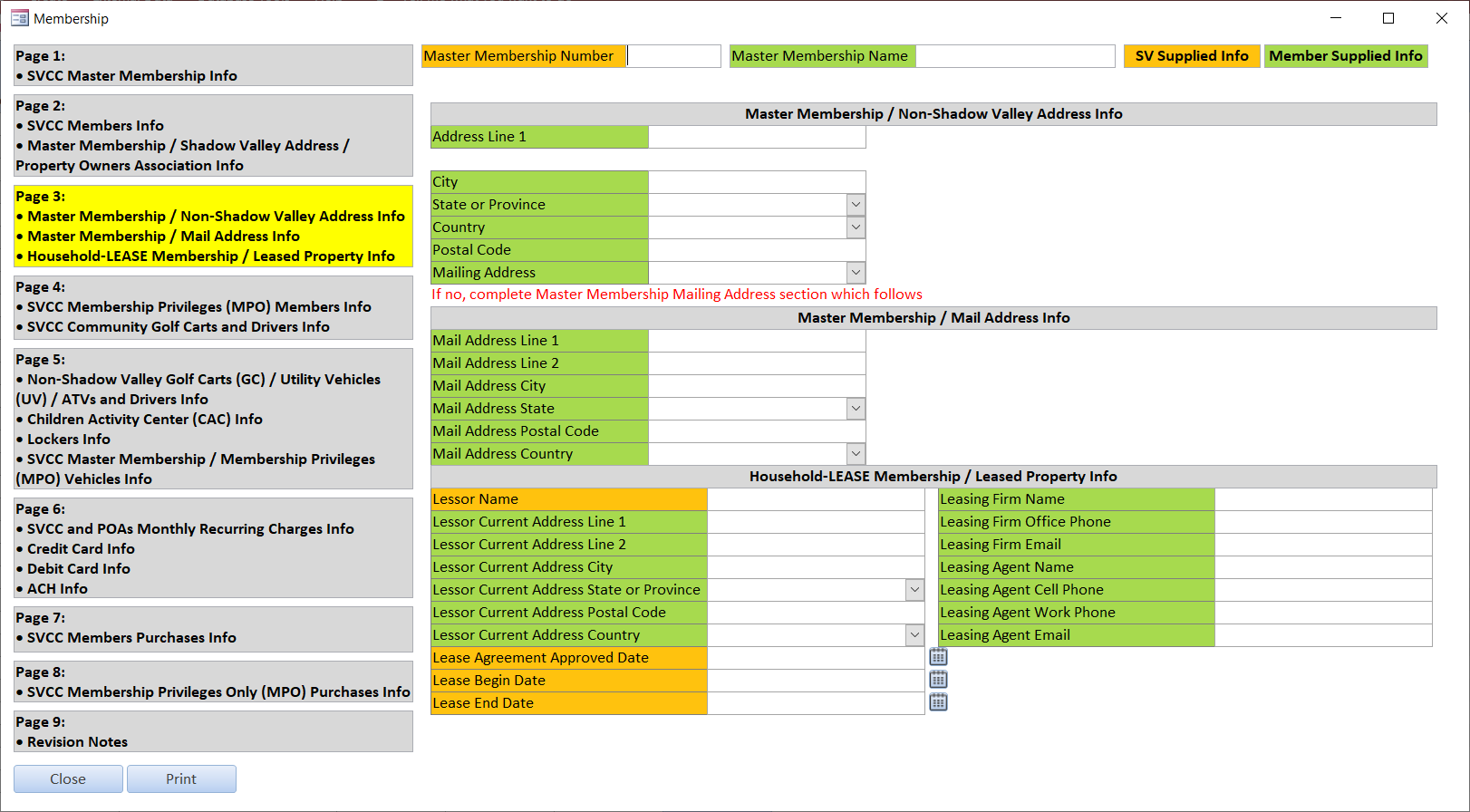The height and width of the screenshot is (812, 1470).
Task: Click the Leasing Firm Email field
Action: (1323, 545)
